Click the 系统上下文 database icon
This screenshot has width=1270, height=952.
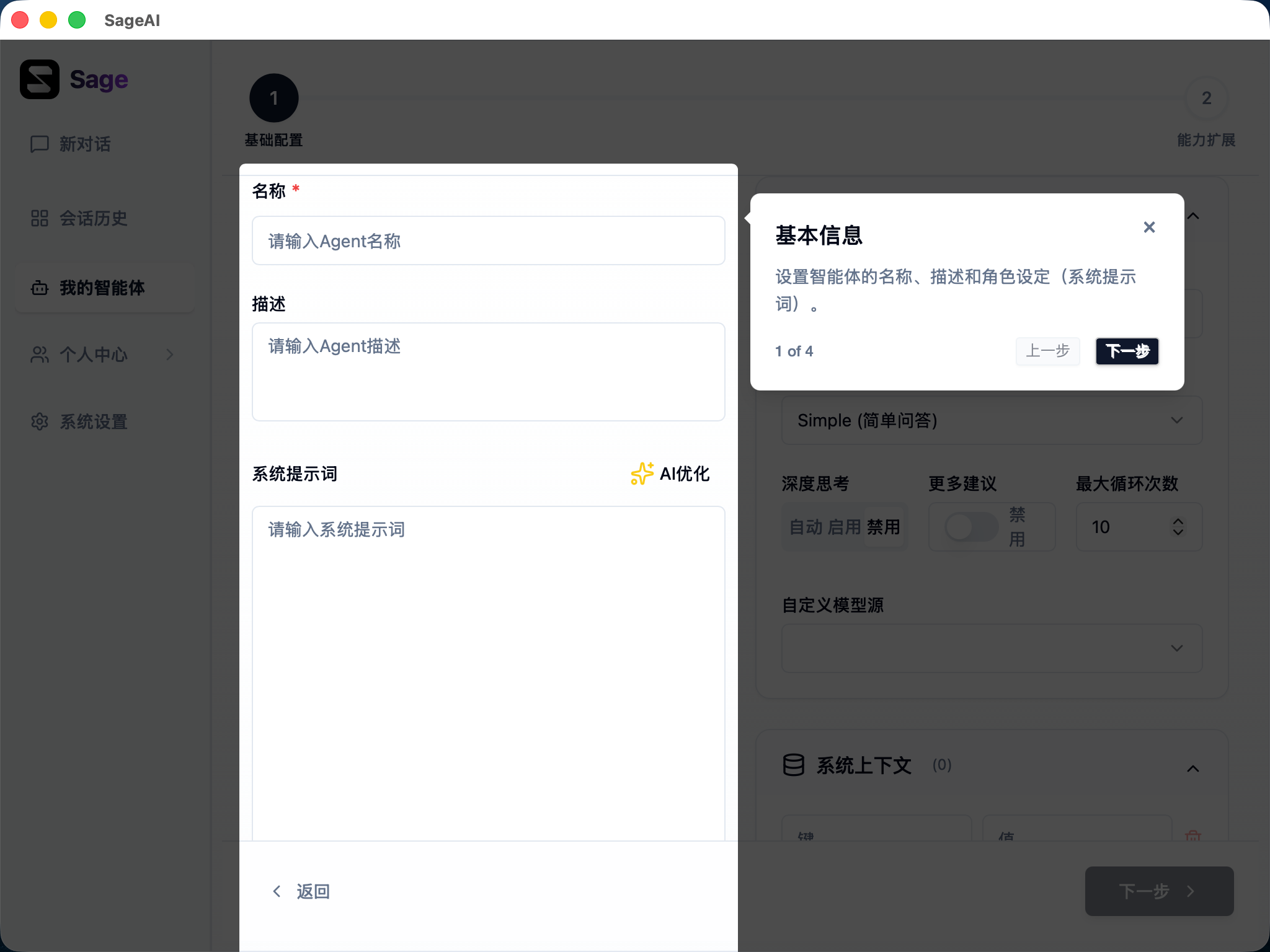794,765
